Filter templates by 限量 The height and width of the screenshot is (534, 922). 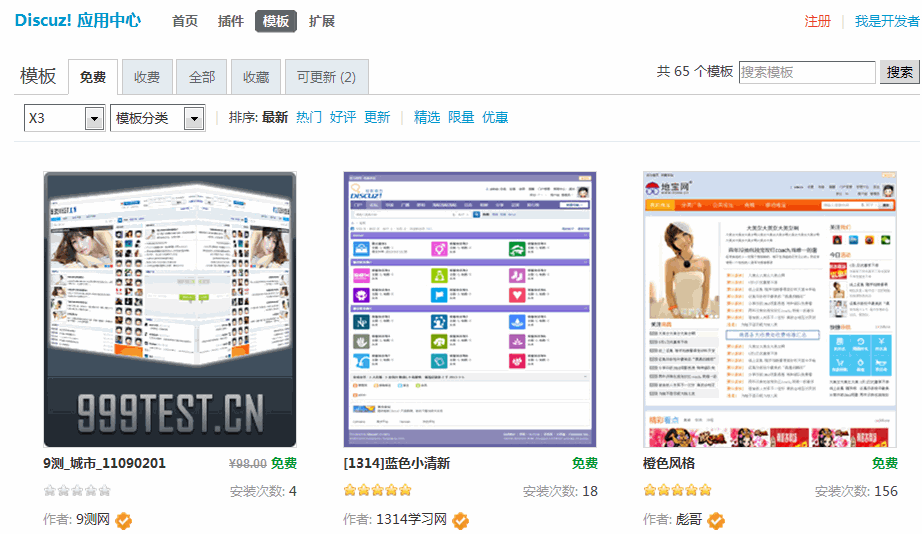click(461, 118)
